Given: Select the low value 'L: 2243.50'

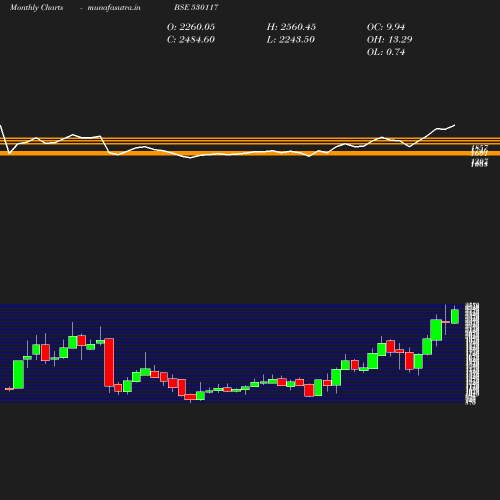Looking at the screenshot, I should point(291,40).
